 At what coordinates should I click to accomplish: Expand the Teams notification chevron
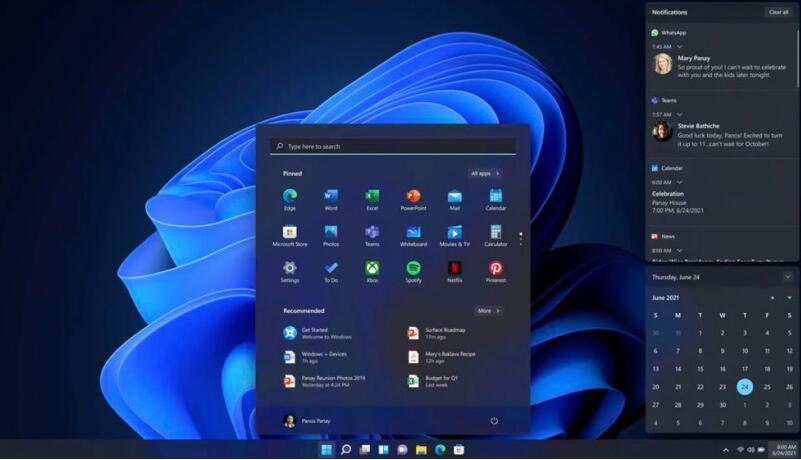[680, 115]
